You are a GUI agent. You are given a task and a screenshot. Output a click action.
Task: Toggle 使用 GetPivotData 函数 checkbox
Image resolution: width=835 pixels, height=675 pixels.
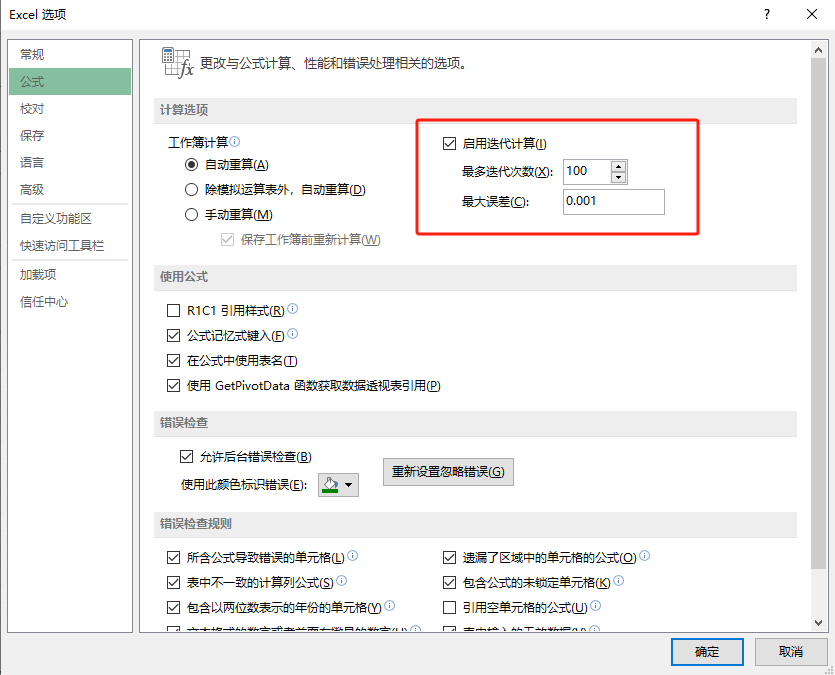point(174,385)
